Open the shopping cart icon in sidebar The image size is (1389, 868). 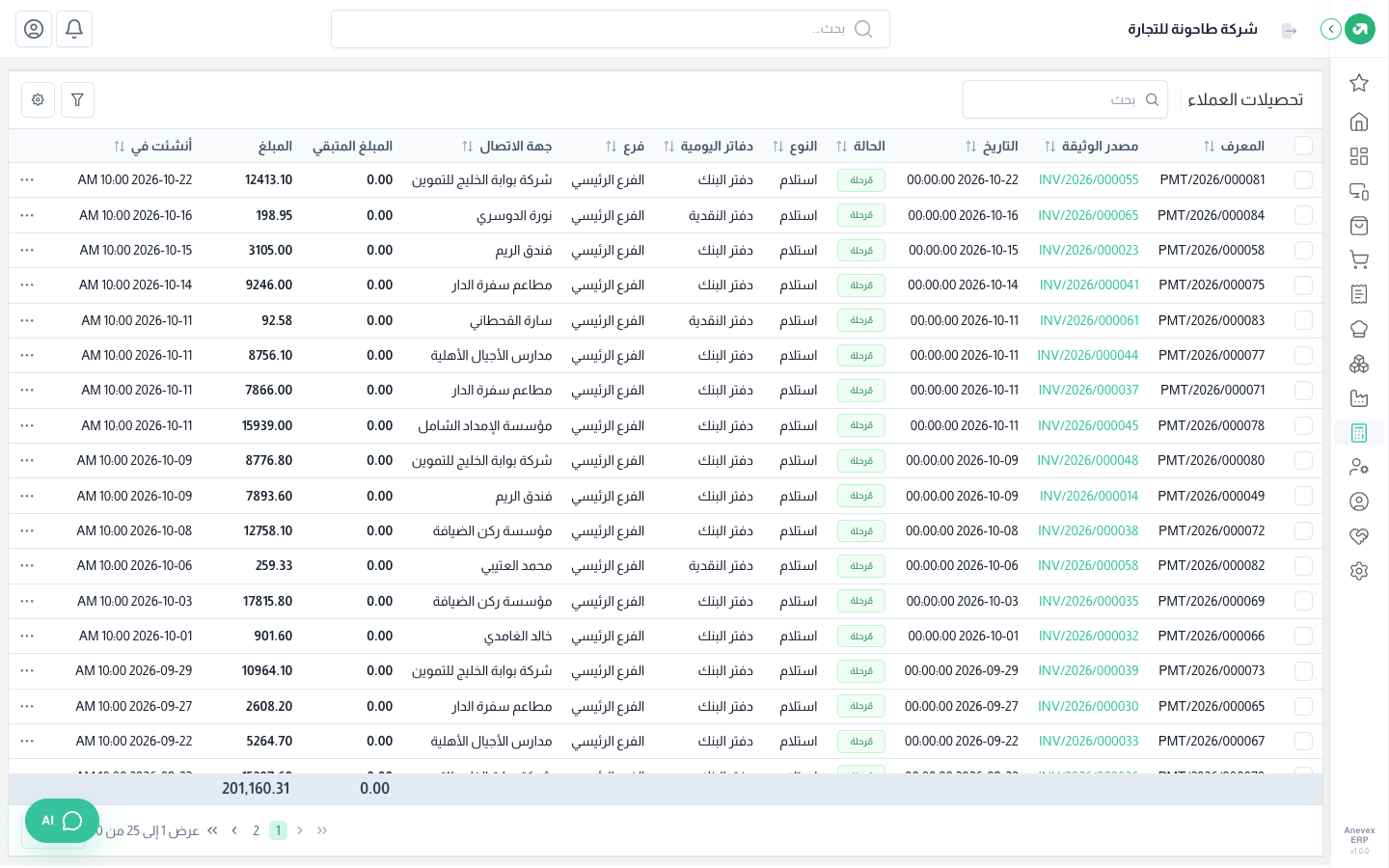click(1359, 260)
